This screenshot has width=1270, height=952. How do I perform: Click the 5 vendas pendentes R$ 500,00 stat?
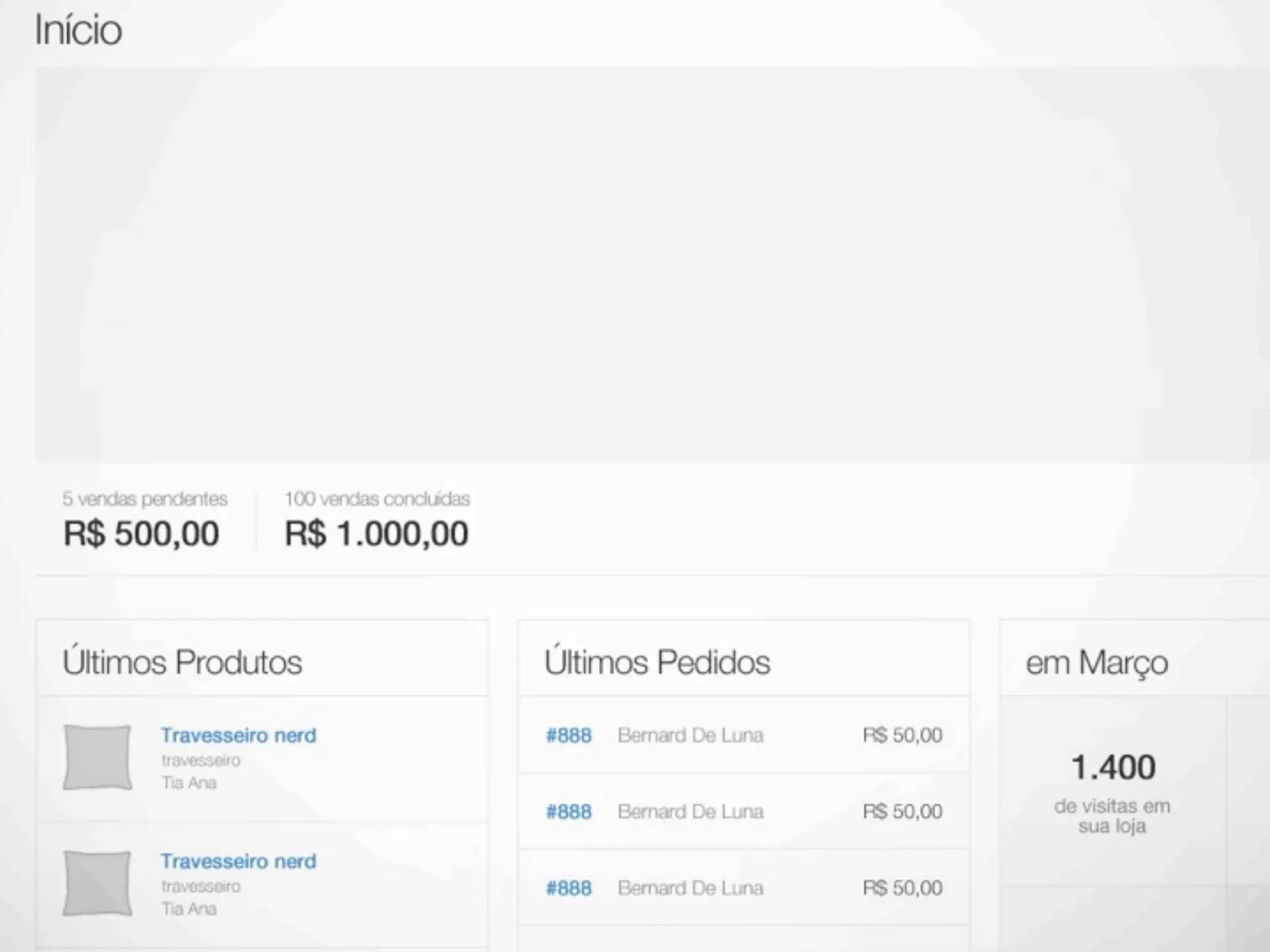point(142,521)
